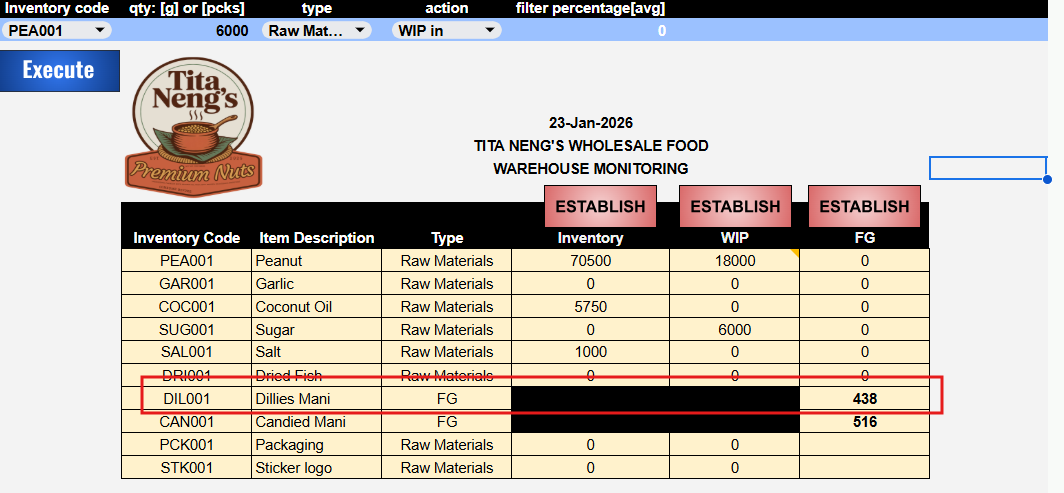The width and height of the screenshot is (1064, 493).
Task: Select the filter percentage value cell
Action: click(591, 30)
